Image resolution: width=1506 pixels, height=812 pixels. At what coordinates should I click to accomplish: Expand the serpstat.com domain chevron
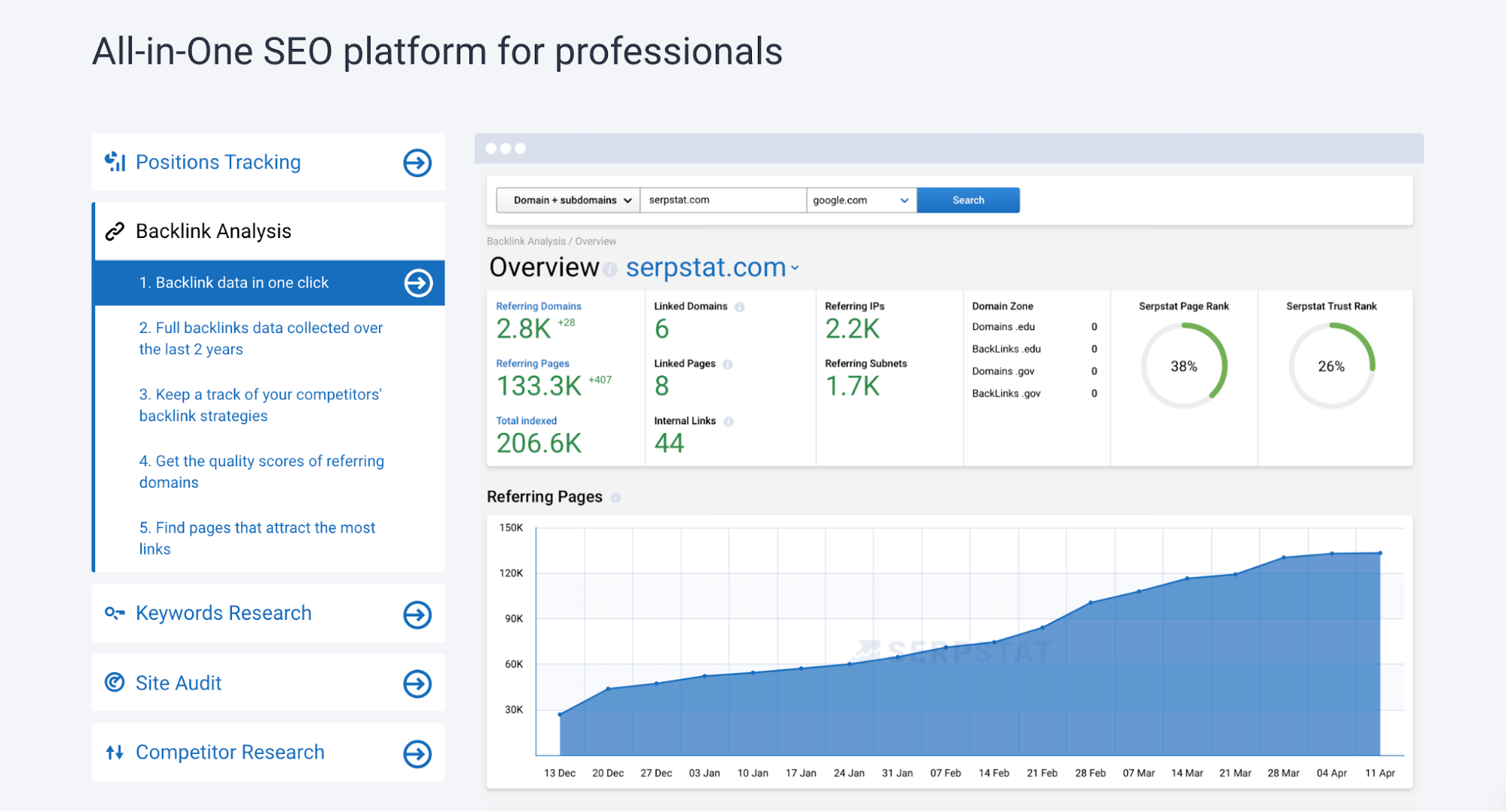tap(794, 268)
